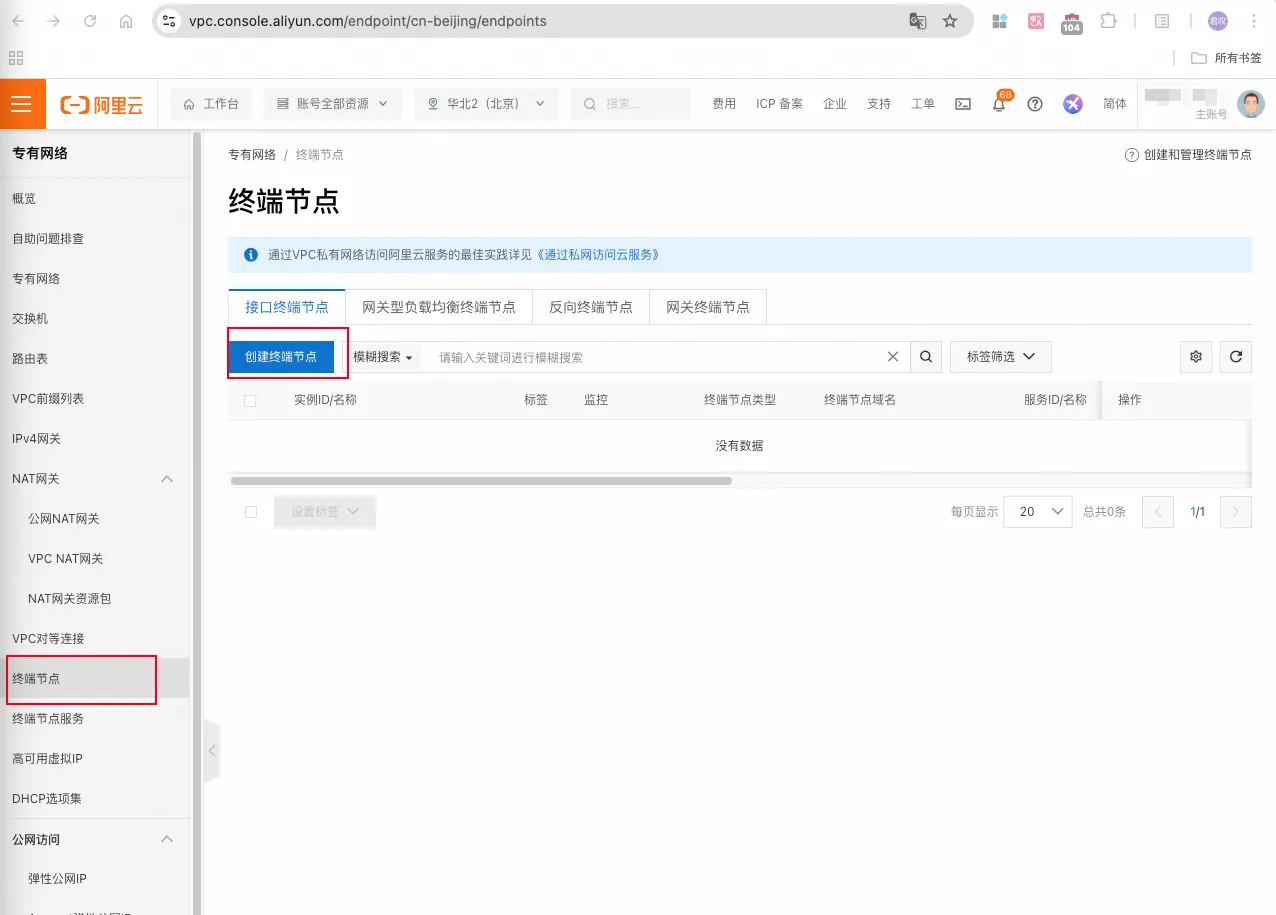Open the Aliyun hamburger menu
This screenshot has height=915, width=1276.
tap(22, 104)
